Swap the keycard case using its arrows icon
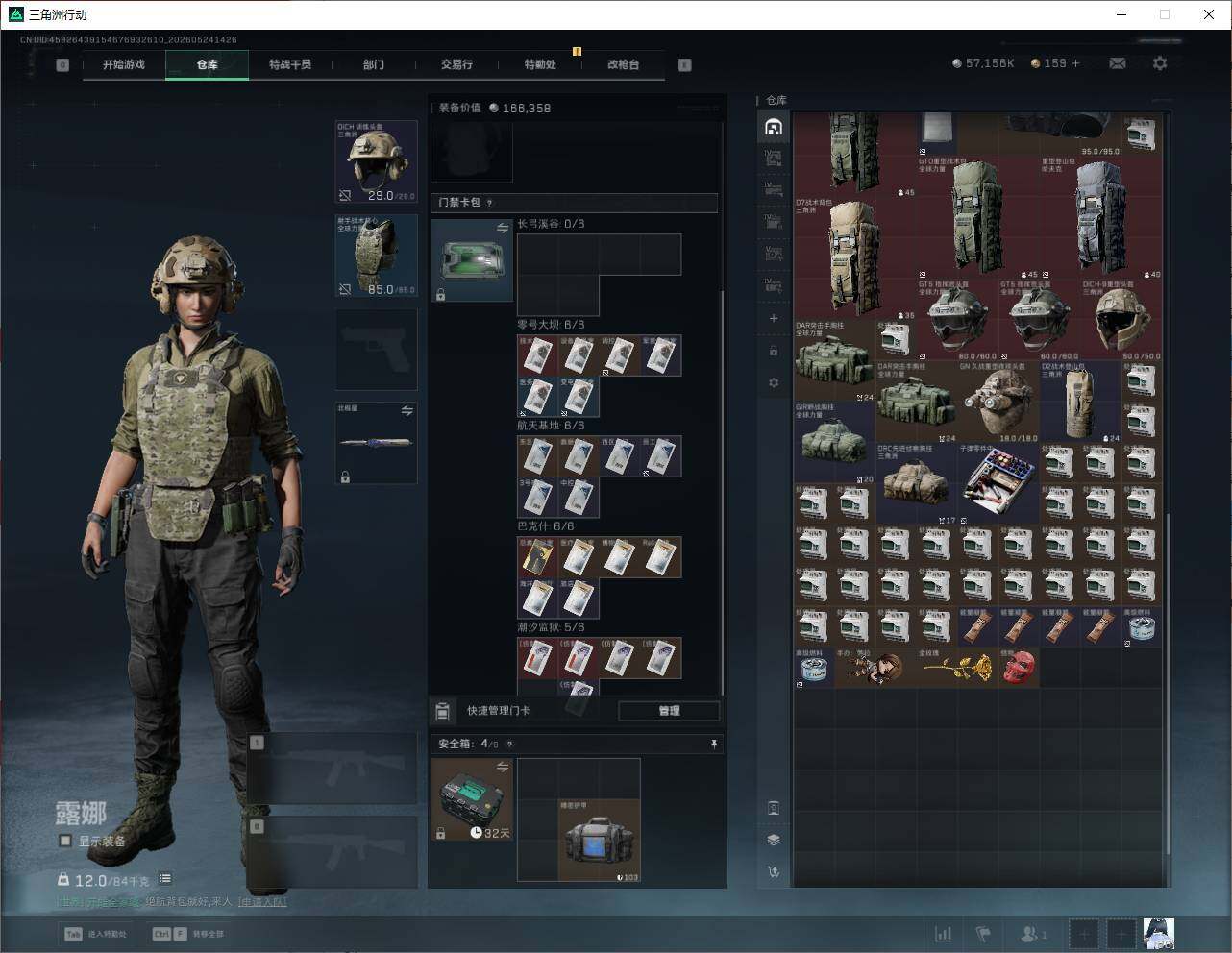The image size is (1232, 953). (502, 228)
